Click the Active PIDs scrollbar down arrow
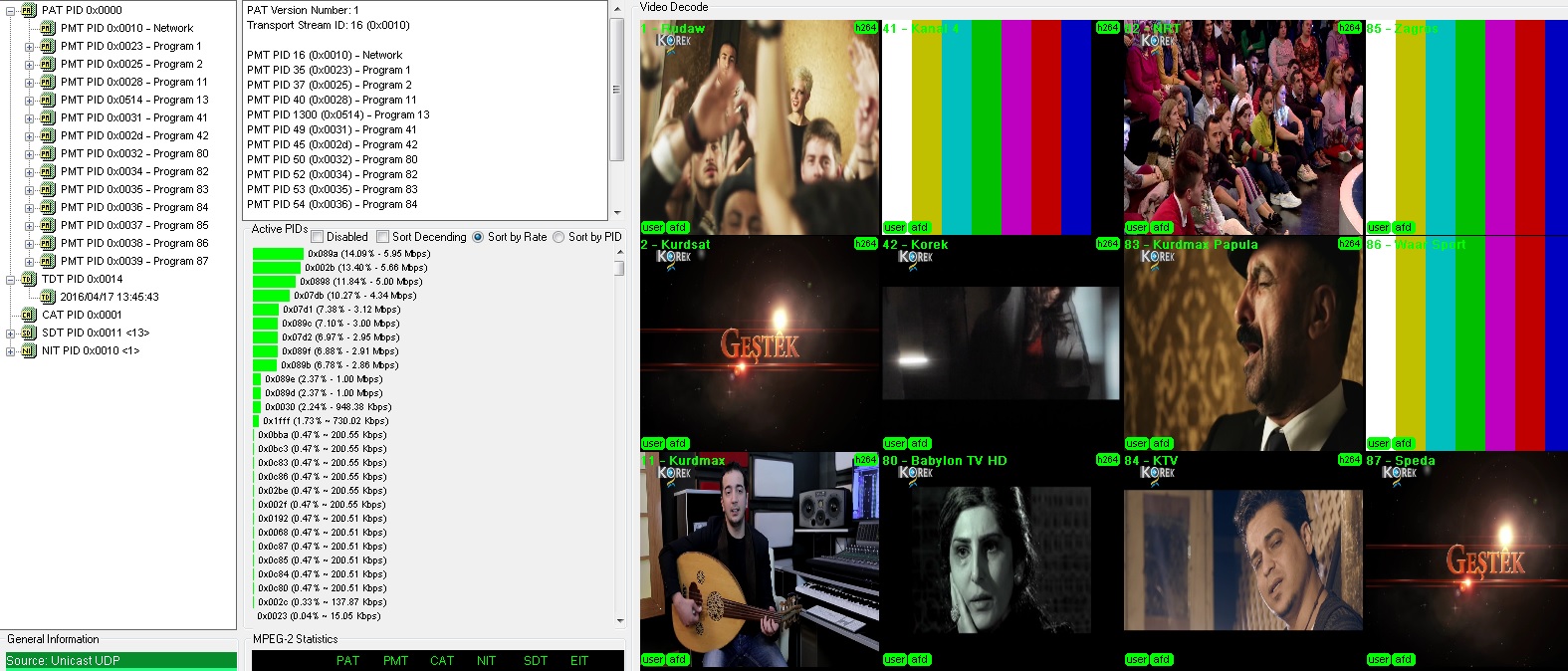Image resolution: width=1568 pixels, height=671 pixels. pyautogui.click(x=620, y=620)
